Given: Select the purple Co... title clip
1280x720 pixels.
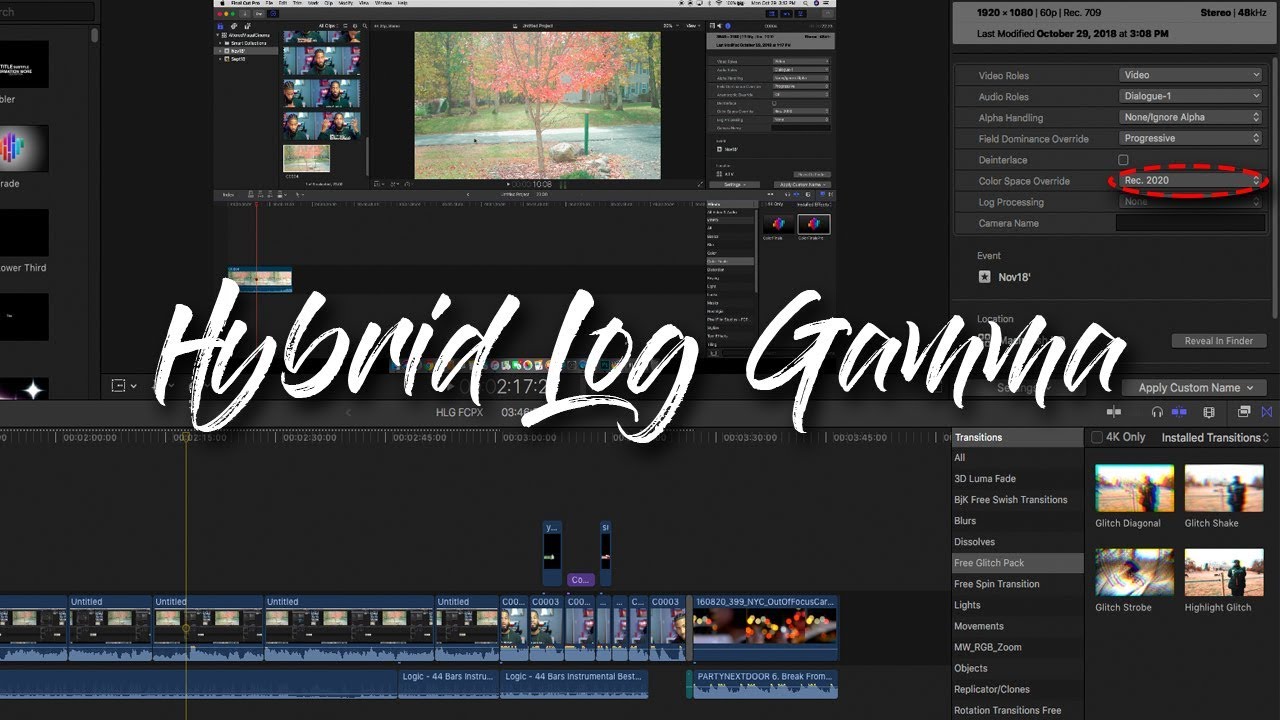Looking at the screenshot, I should 580,579.
